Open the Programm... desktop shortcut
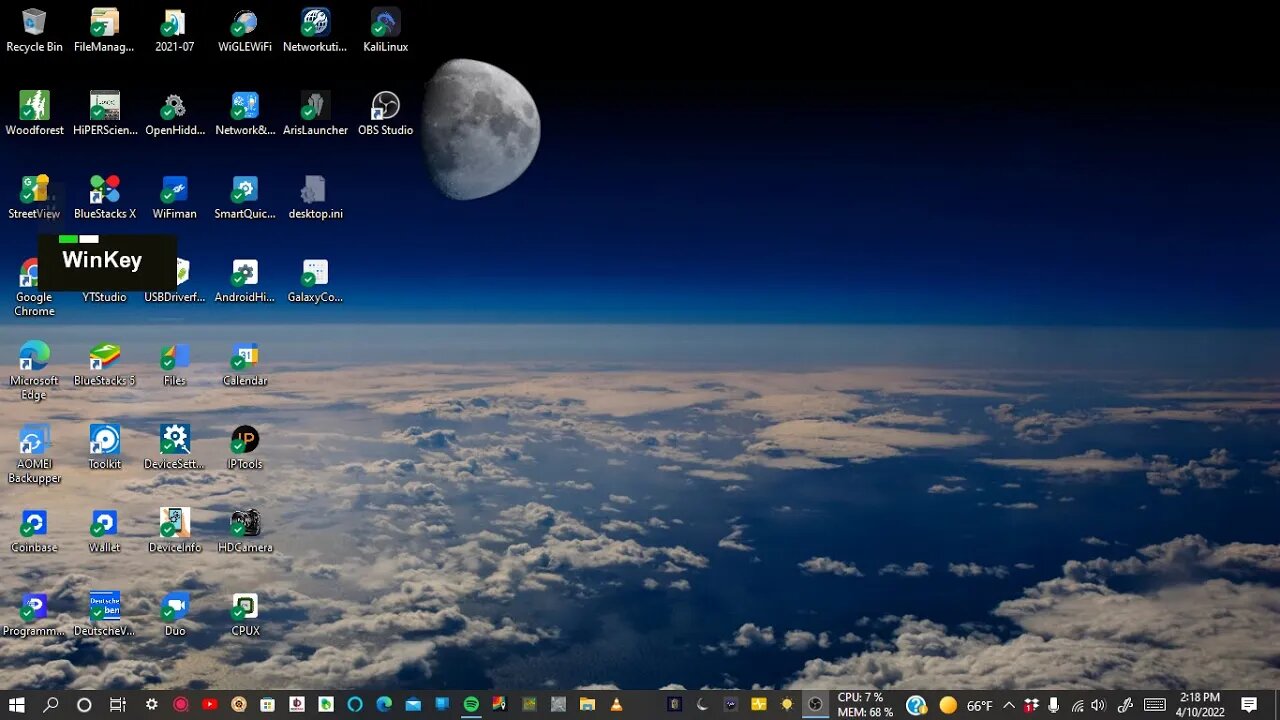This screenshot has height=720, width=1280. (x=34, y=614)
